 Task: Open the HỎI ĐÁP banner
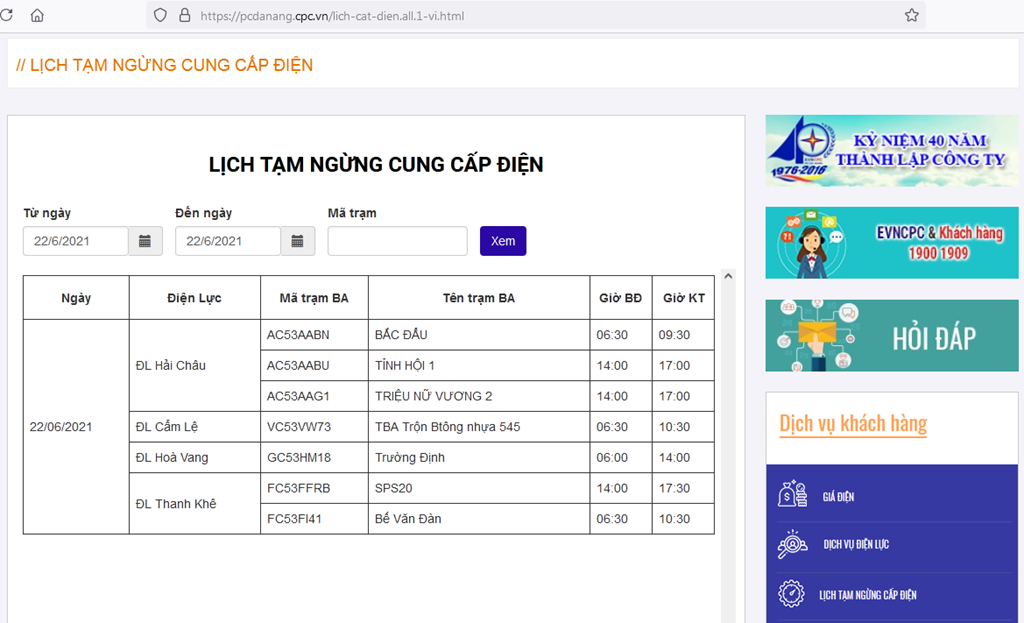(891, 336)
